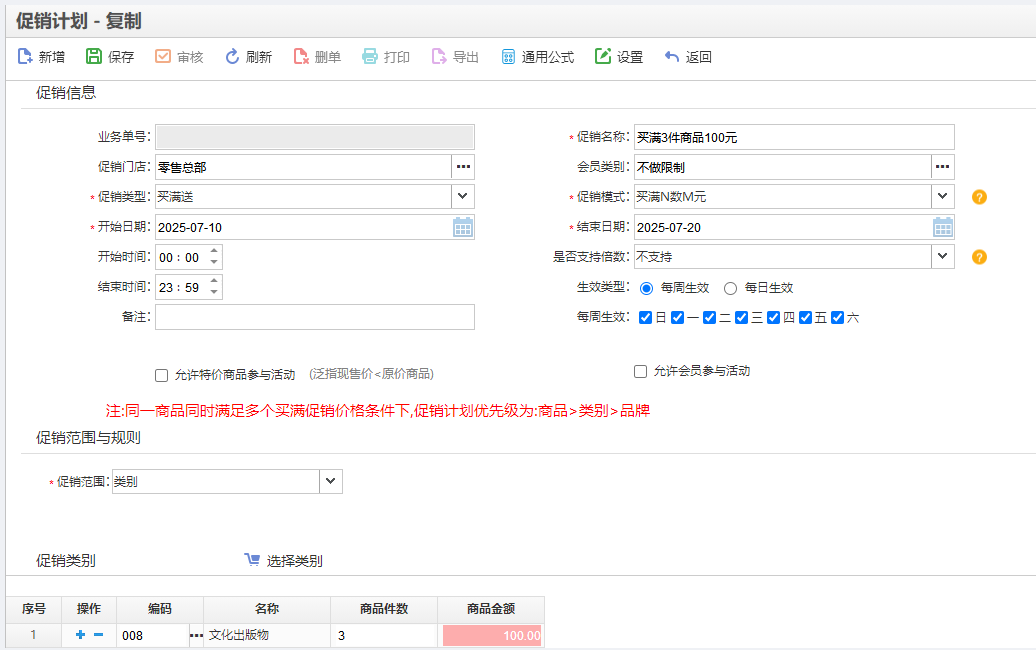
Task: Uncheck the 一 (Monday) checkbox
Action: [x=677, y=318]
